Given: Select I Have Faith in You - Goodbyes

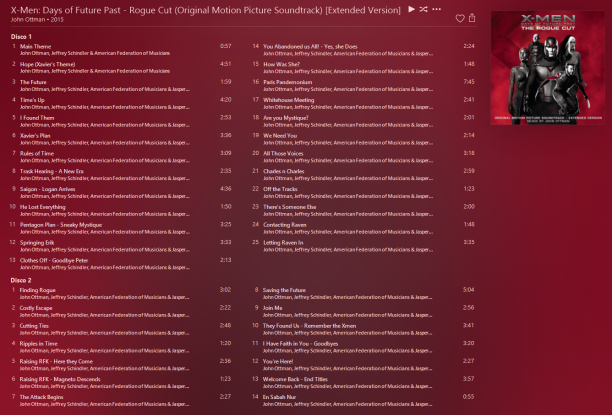Looking at the screenshot, I should [x=301, y=344].
